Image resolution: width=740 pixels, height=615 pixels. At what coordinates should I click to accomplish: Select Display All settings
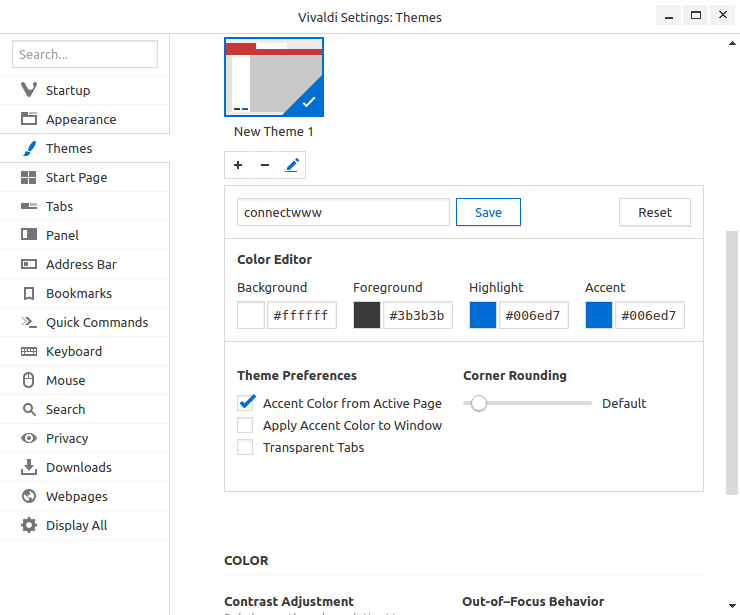point(84,525)
